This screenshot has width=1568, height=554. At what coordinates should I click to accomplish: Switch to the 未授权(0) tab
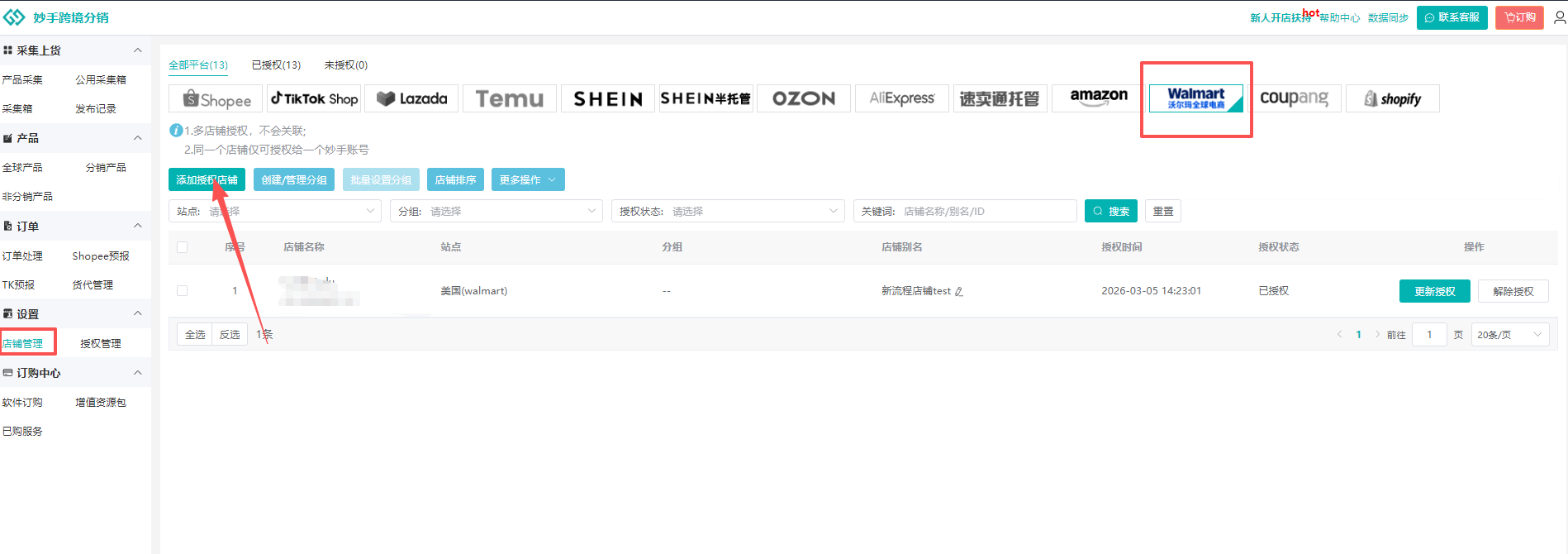(x=345, y=64)
